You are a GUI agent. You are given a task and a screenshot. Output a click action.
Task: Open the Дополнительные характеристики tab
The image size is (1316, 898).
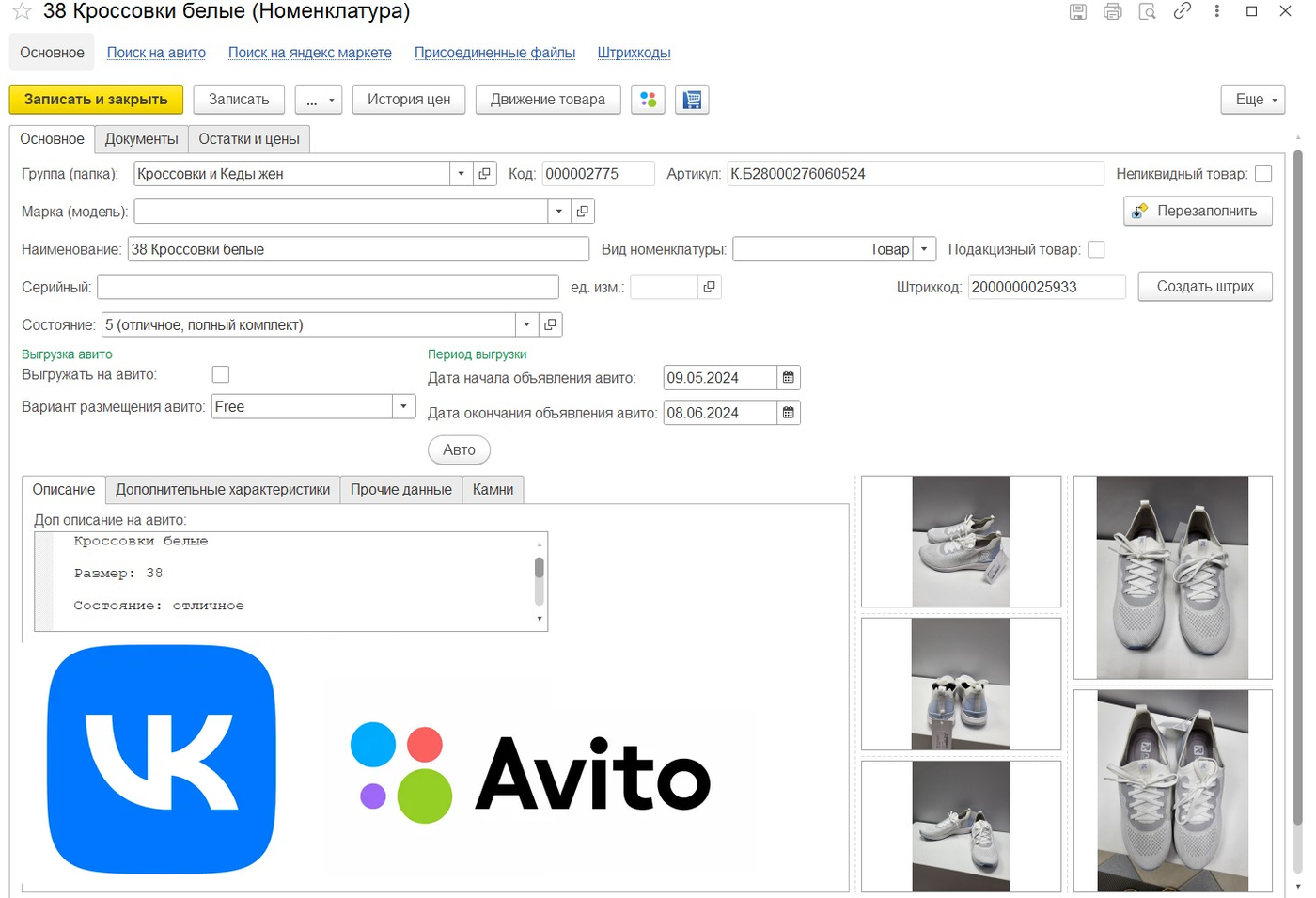[x=223, y=490]
